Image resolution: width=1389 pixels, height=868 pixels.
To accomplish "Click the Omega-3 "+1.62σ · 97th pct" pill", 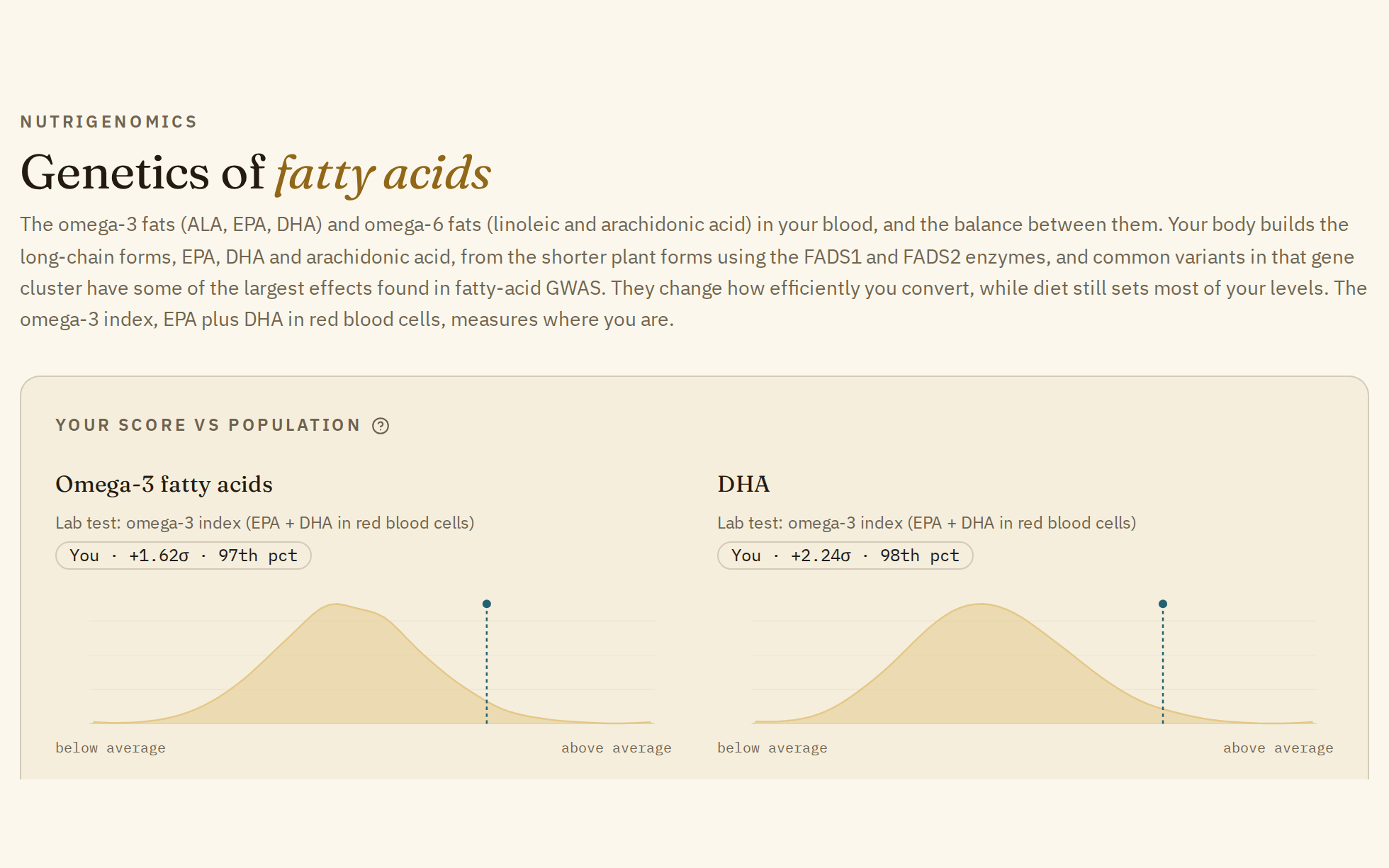I will point(184,556).
